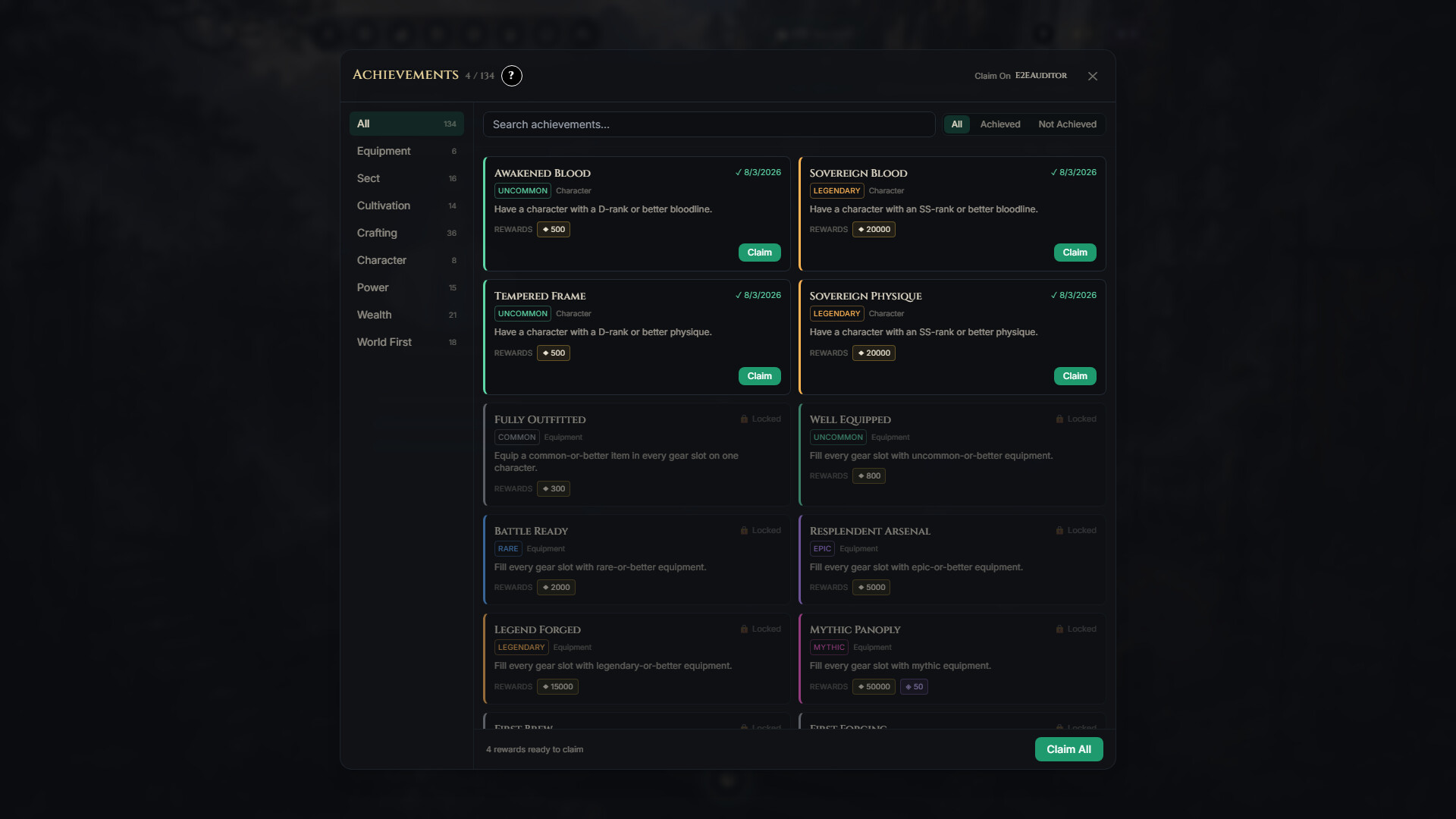1456x819 pixels.
Task: Filter to Achieved achievements
Action: pyautogui.click(x=1000, y=124)
